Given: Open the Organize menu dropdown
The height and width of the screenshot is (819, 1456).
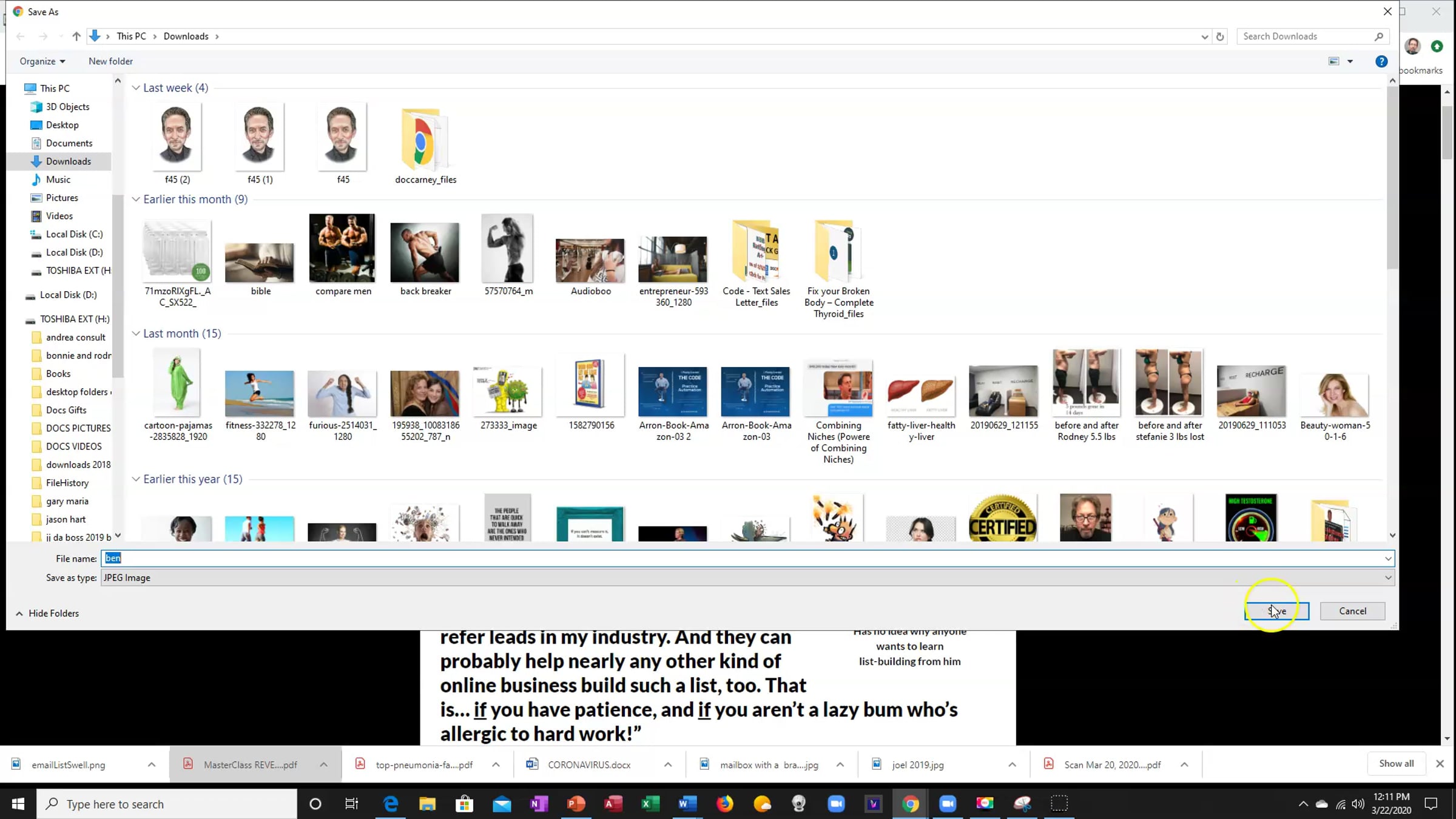Looking at the screenshot, I should 42,61.
